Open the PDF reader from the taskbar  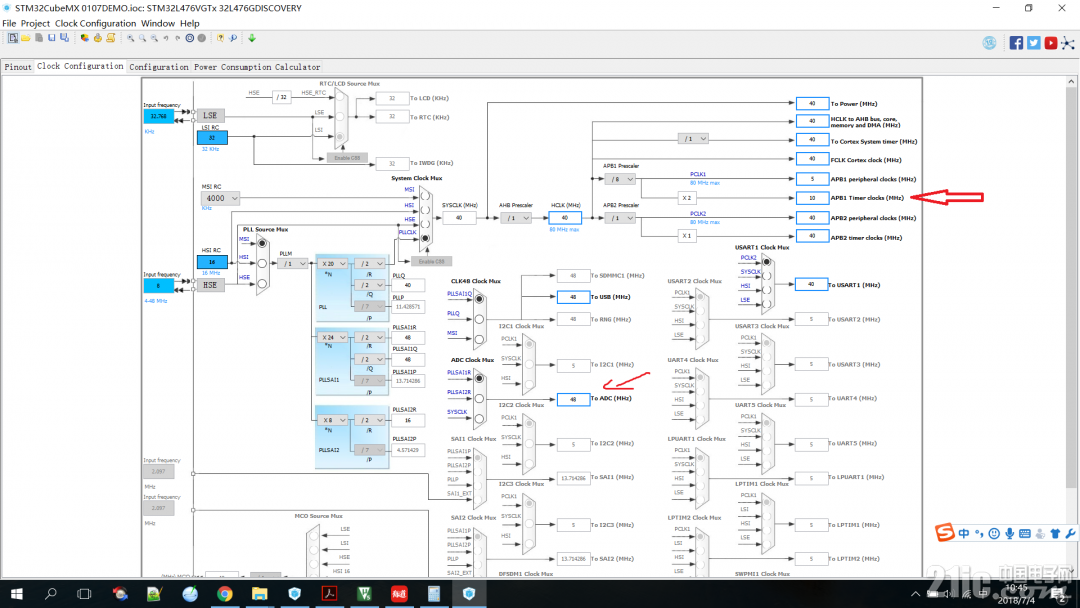[329, 594]
